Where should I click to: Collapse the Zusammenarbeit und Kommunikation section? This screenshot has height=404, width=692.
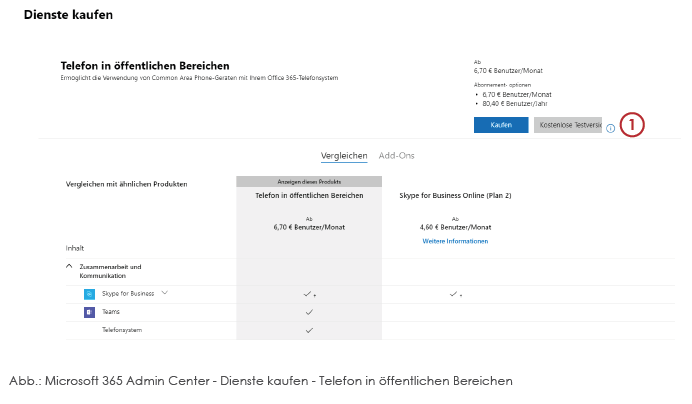point(69,266)
